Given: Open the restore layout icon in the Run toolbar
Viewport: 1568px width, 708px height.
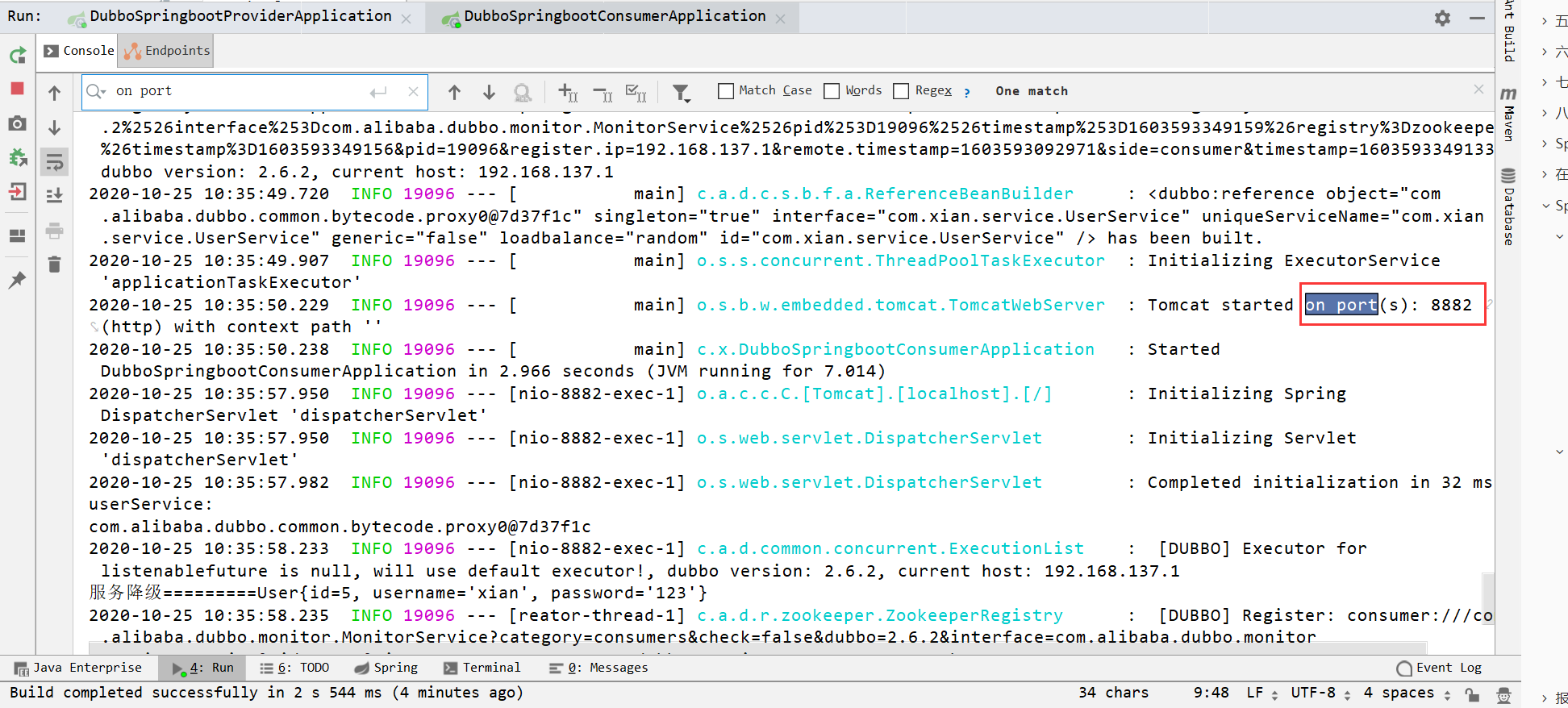Looking at the screenshot, I should point(17,235).
